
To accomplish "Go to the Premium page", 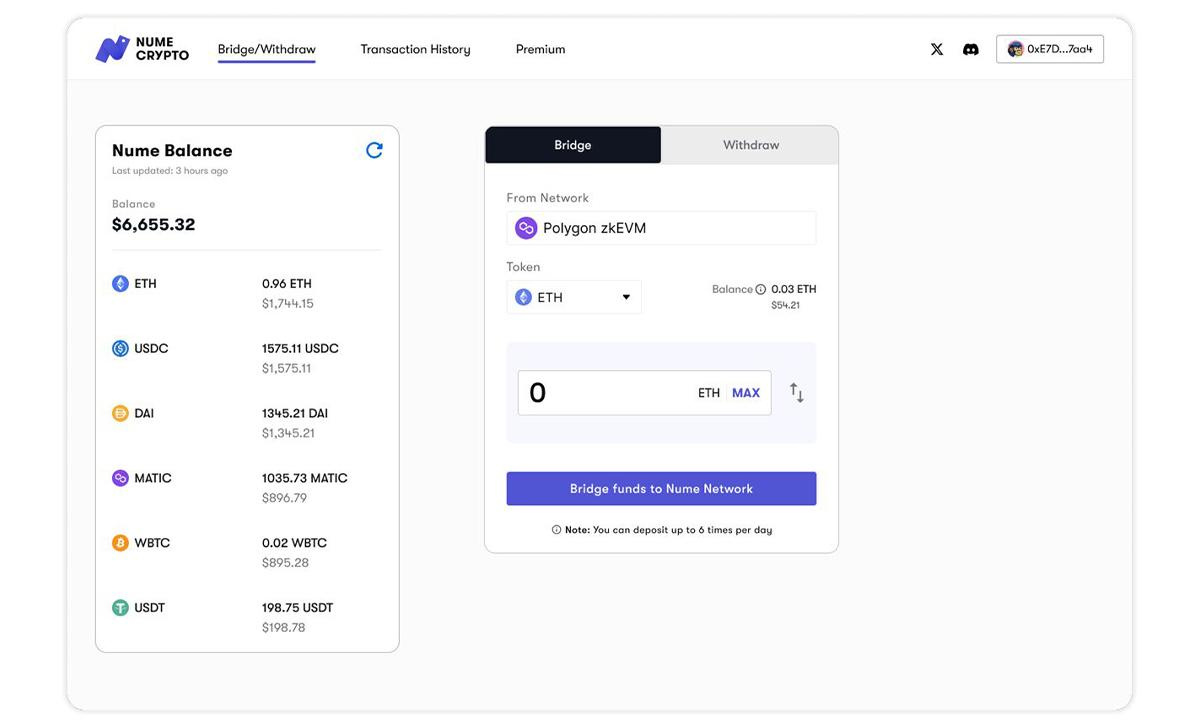I will [x=540, y=49].
